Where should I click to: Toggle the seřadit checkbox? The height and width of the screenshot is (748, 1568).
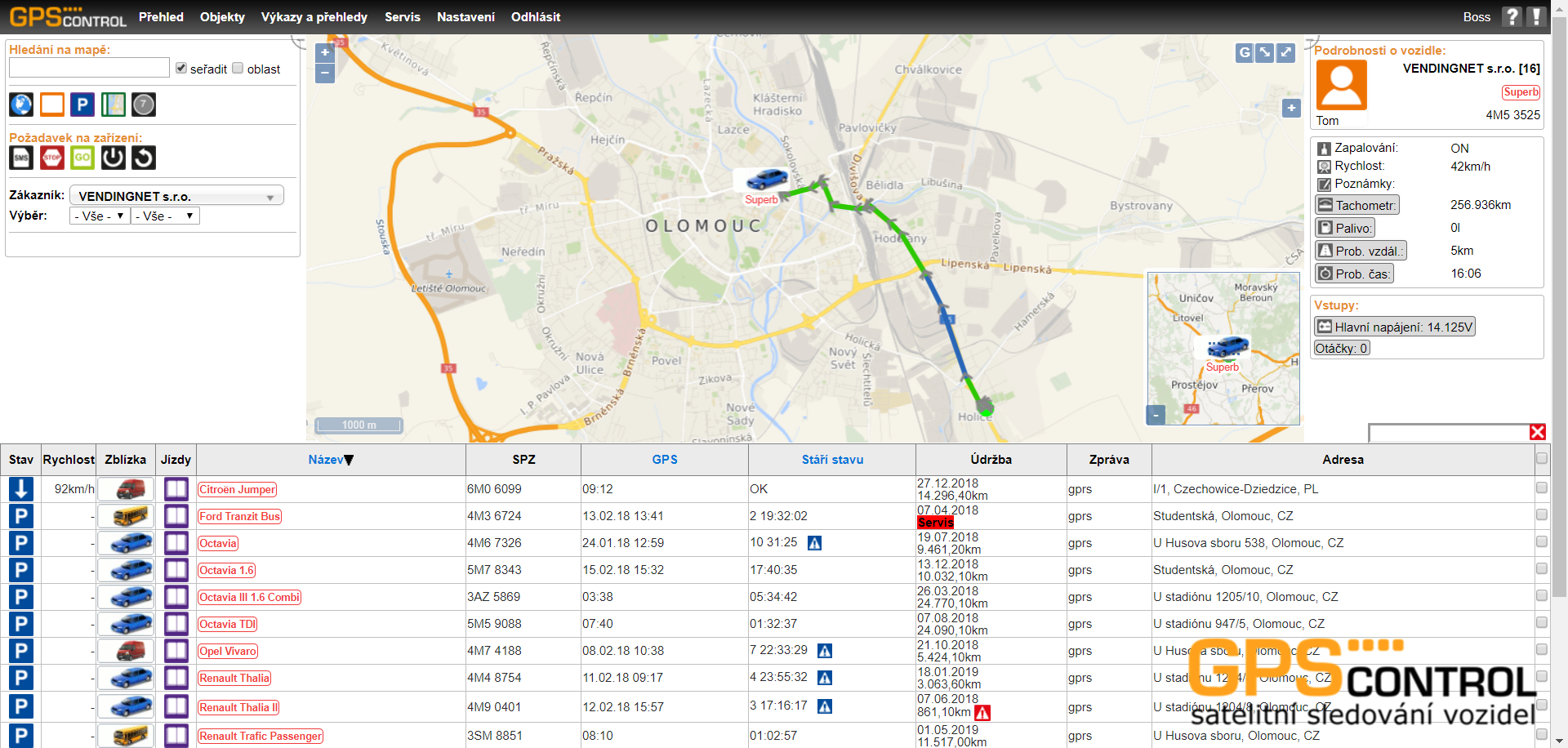pyautogui.click(x=181, y=69)
